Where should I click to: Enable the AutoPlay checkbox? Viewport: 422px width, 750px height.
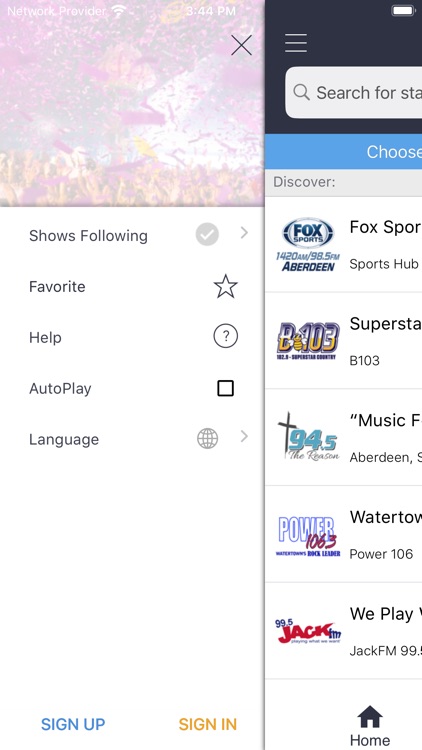click(x=225, y=388)
